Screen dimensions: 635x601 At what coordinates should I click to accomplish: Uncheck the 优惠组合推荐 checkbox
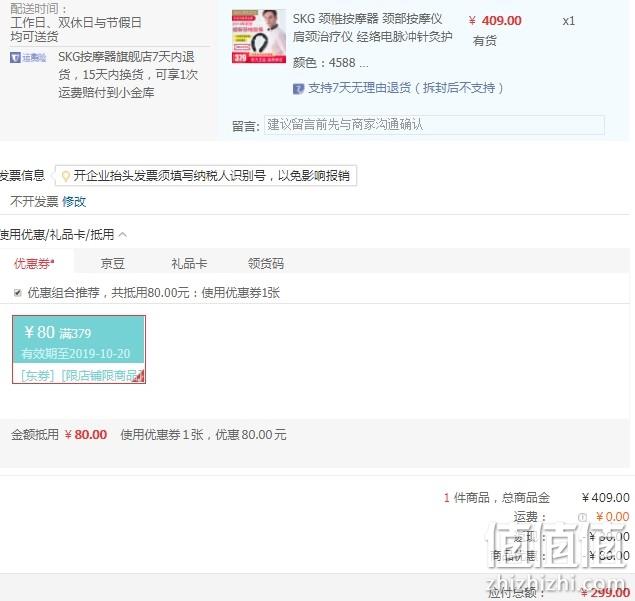coord(17,292)
